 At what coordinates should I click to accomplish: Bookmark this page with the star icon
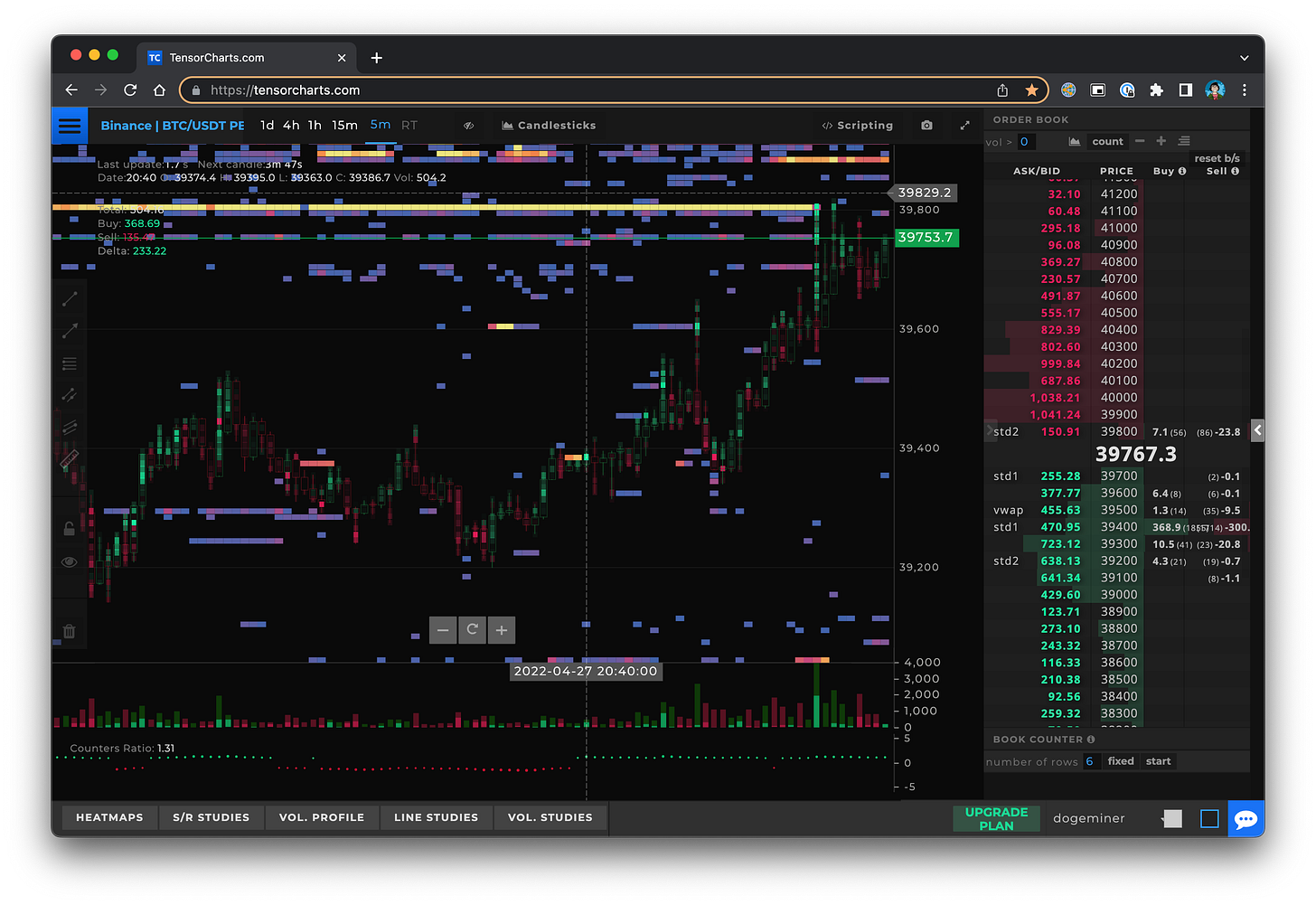click(1031, 90)
